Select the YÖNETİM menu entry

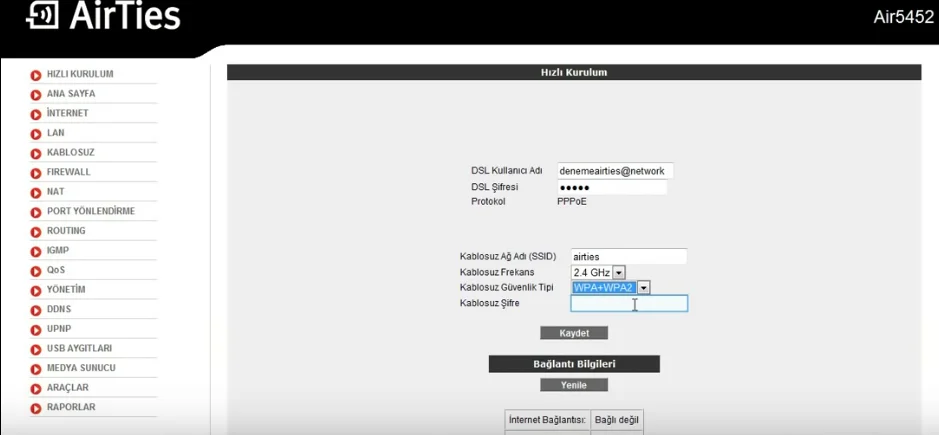coord(66,290)
